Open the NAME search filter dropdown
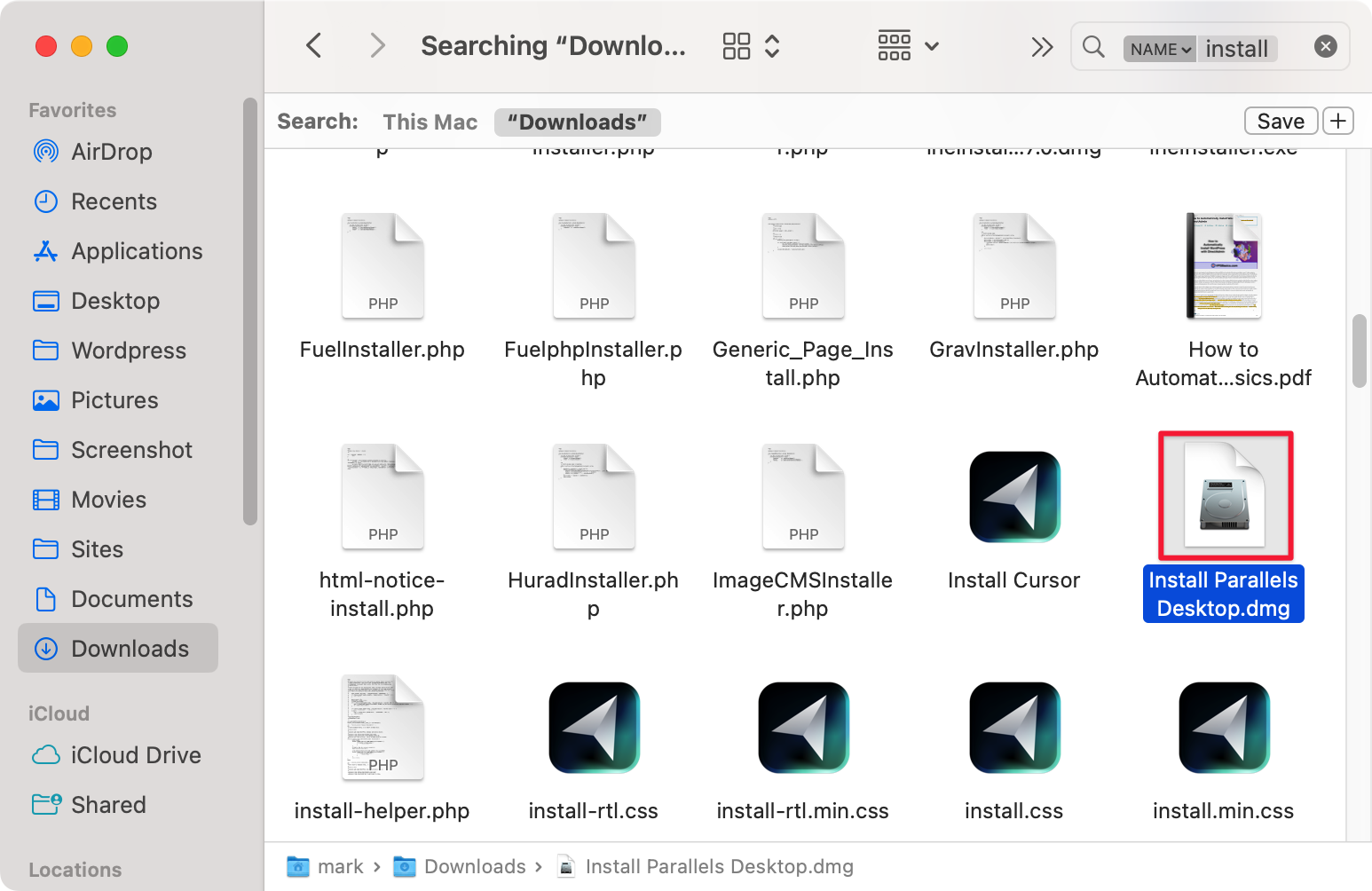Image resolution: width=1372 pixels, height=891 pixels. click(1159, 49)
